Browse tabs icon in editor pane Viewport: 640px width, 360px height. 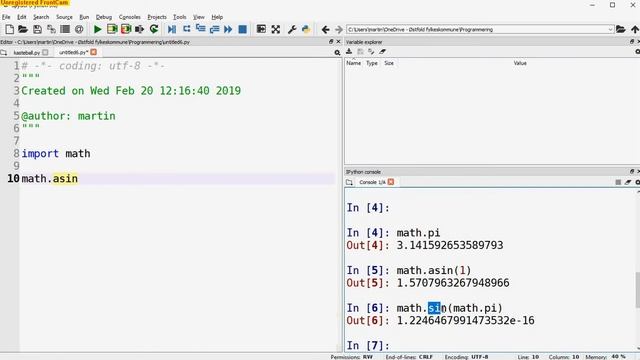click(x=4, y=53)
